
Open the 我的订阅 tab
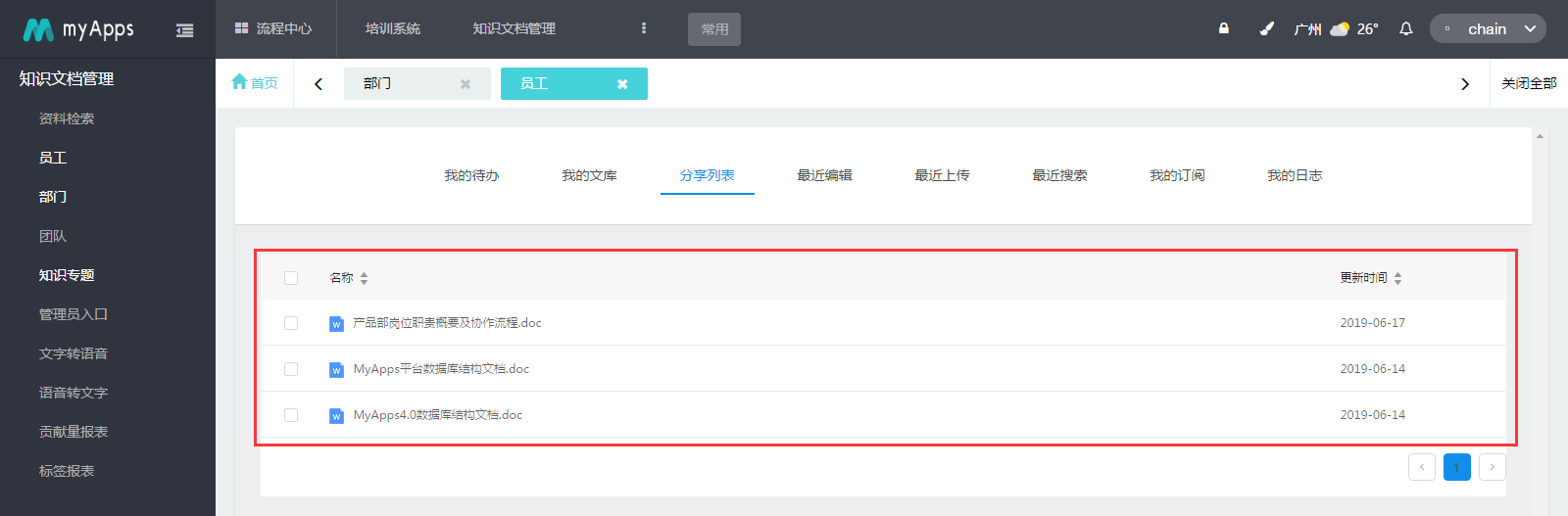(1177, 175)
